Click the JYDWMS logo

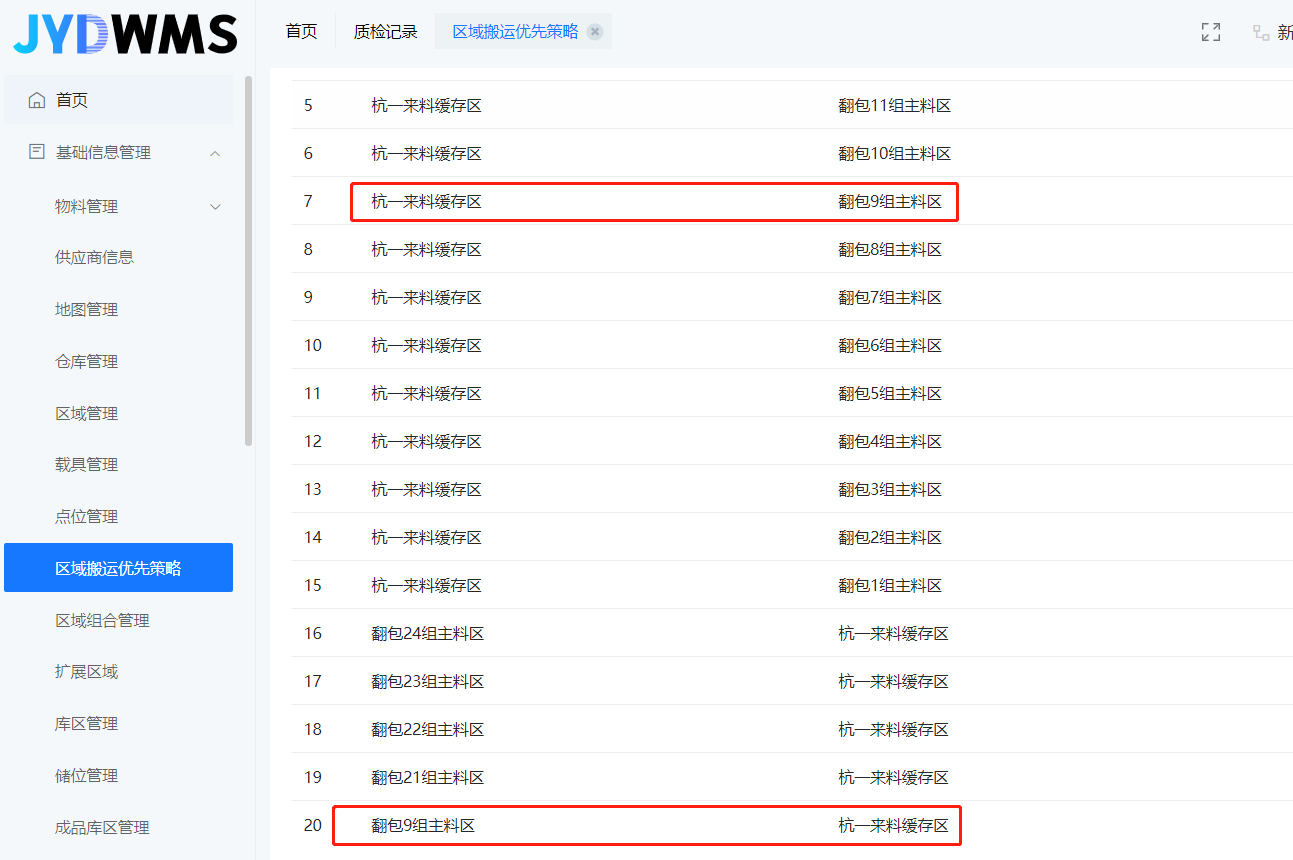pyautogui.click(x=125, y=34)
